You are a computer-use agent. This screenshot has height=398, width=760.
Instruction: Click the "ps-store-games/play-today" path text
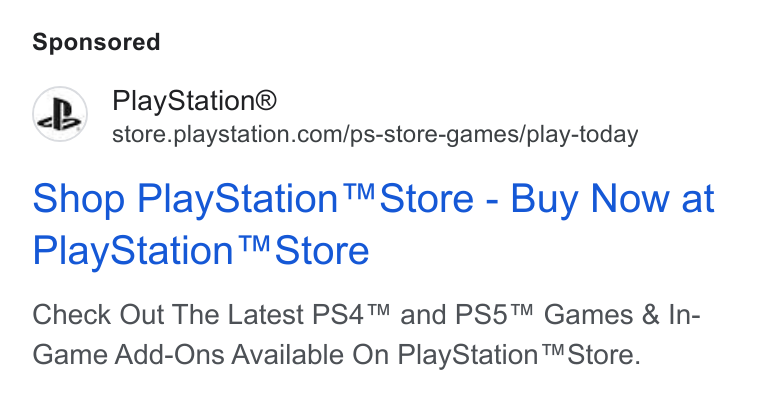(x=494, y=134)
